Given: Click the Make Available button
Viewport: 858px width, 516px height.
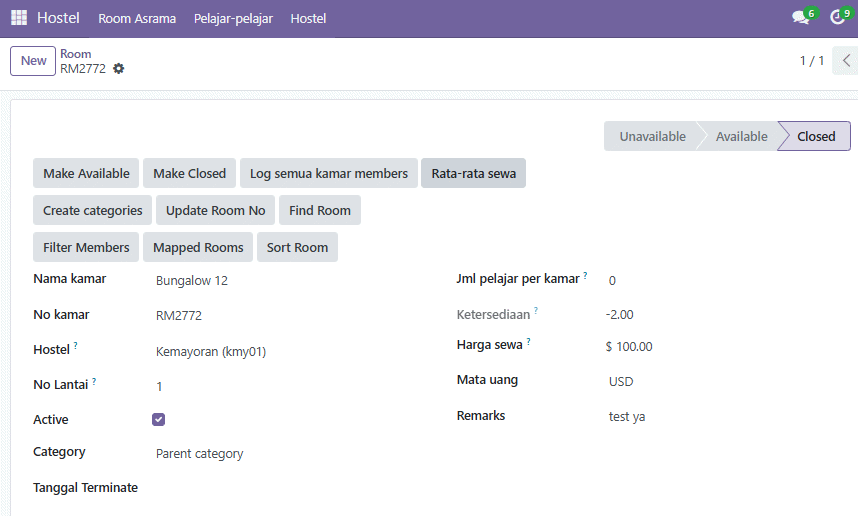Looking at the screenshot, I should [86, 173].
